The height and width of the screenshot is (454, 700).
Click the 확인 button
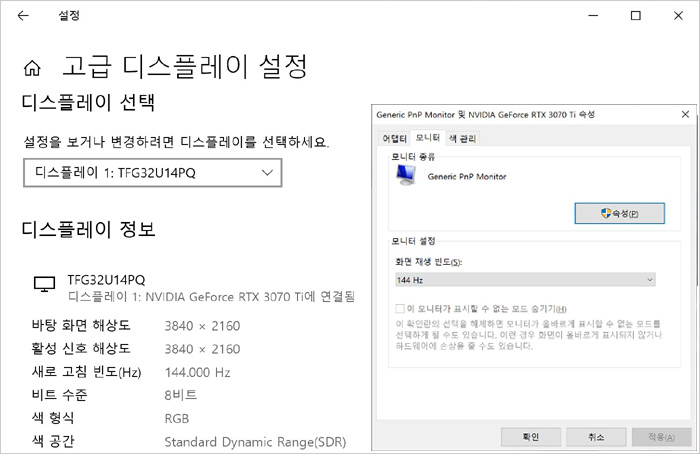pyautogui.click(x=530, y=437)
